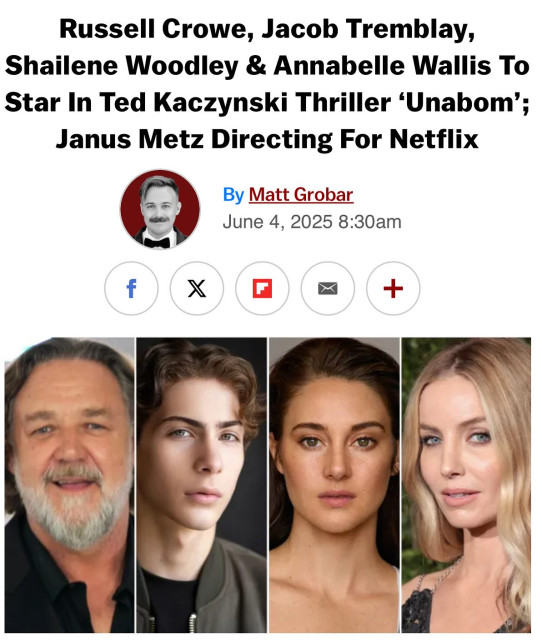
Task: Email this article using envelope icon
Action: (328, 288)
